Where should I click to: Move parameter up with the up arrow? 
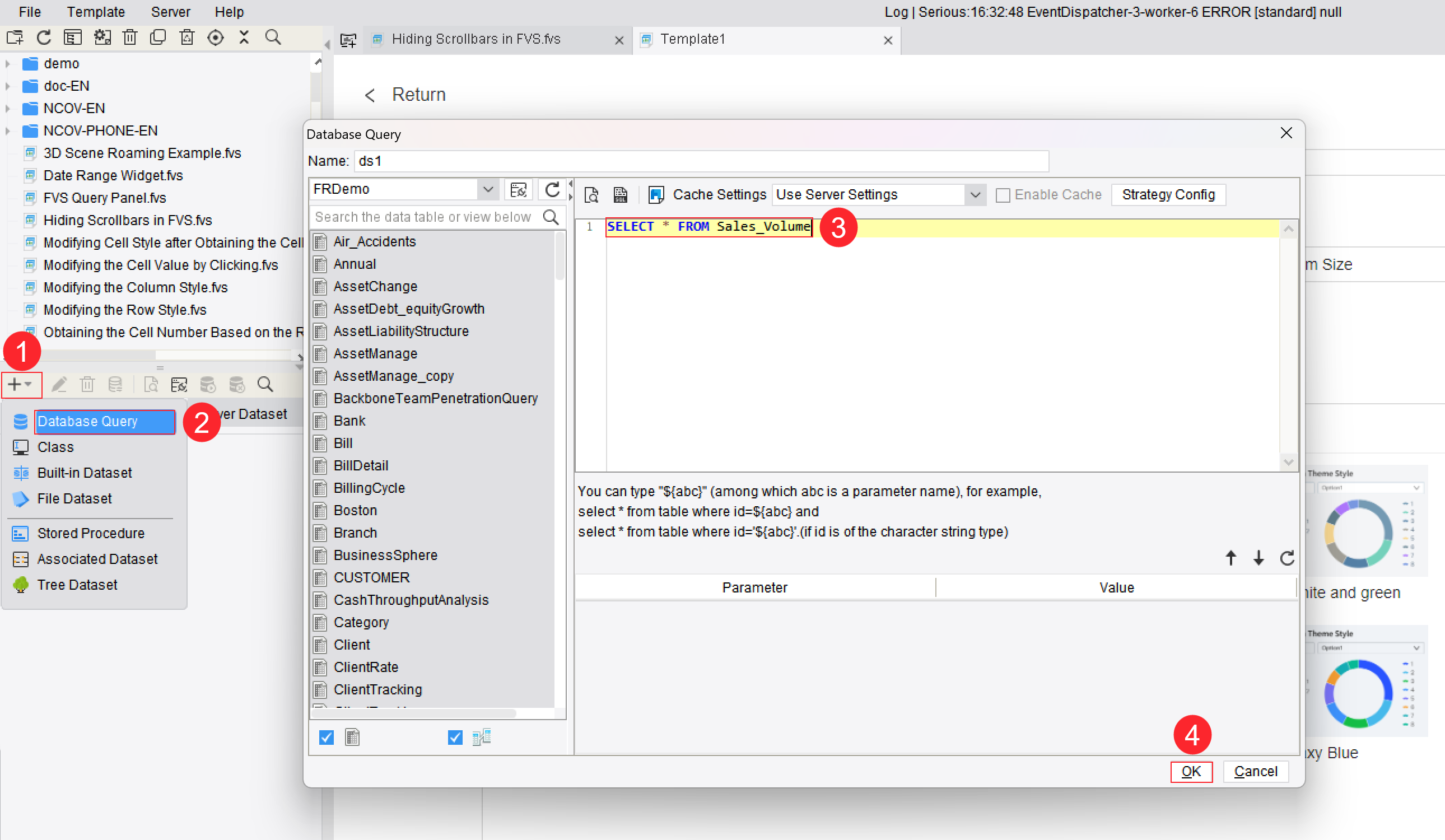(x=1230, y=558)
